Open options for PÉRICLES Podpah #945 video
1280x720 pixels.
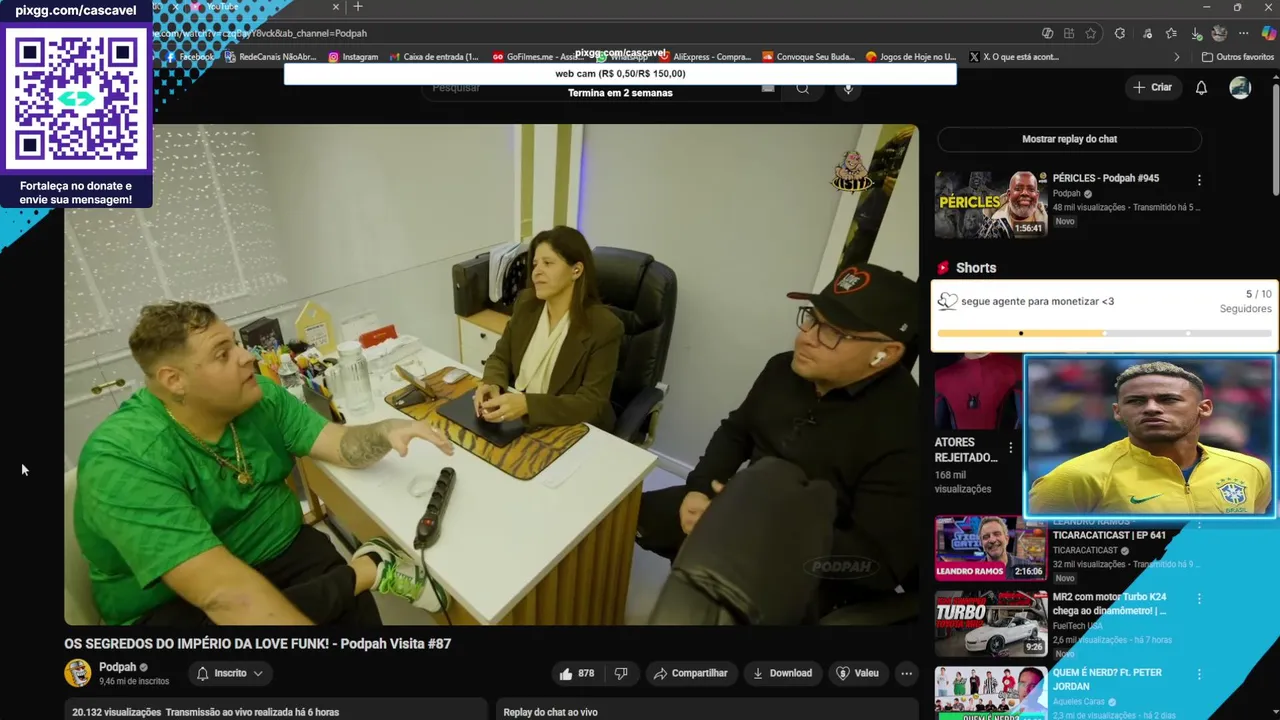point(1199,181)
